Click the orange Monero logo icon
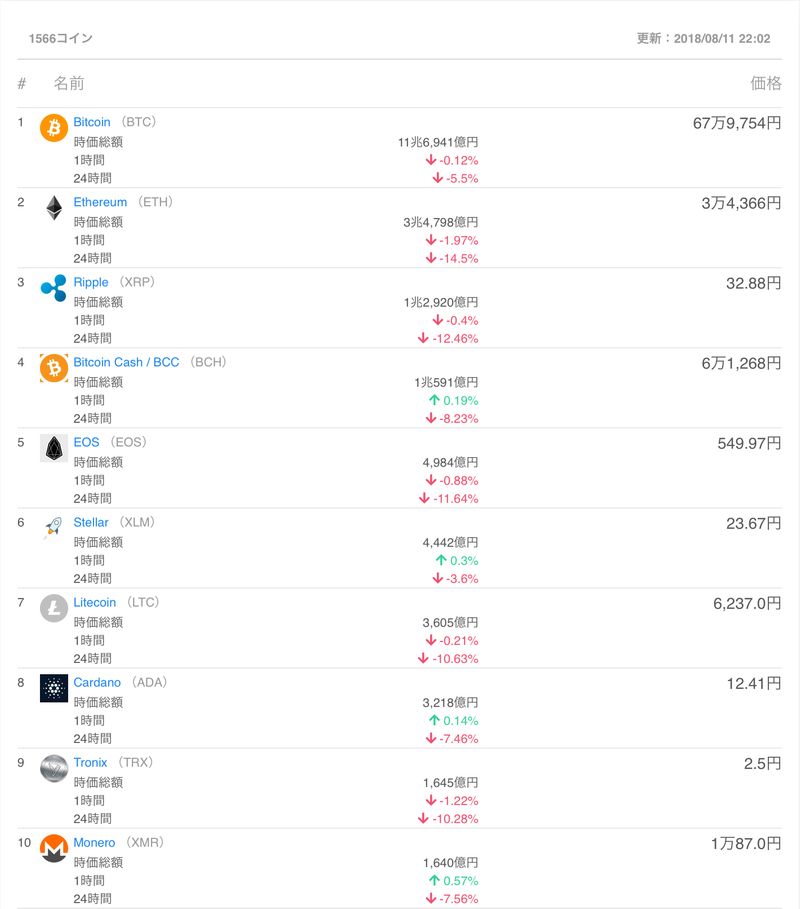This screenshot has height=909, width=800. click(x=54, y=848)
